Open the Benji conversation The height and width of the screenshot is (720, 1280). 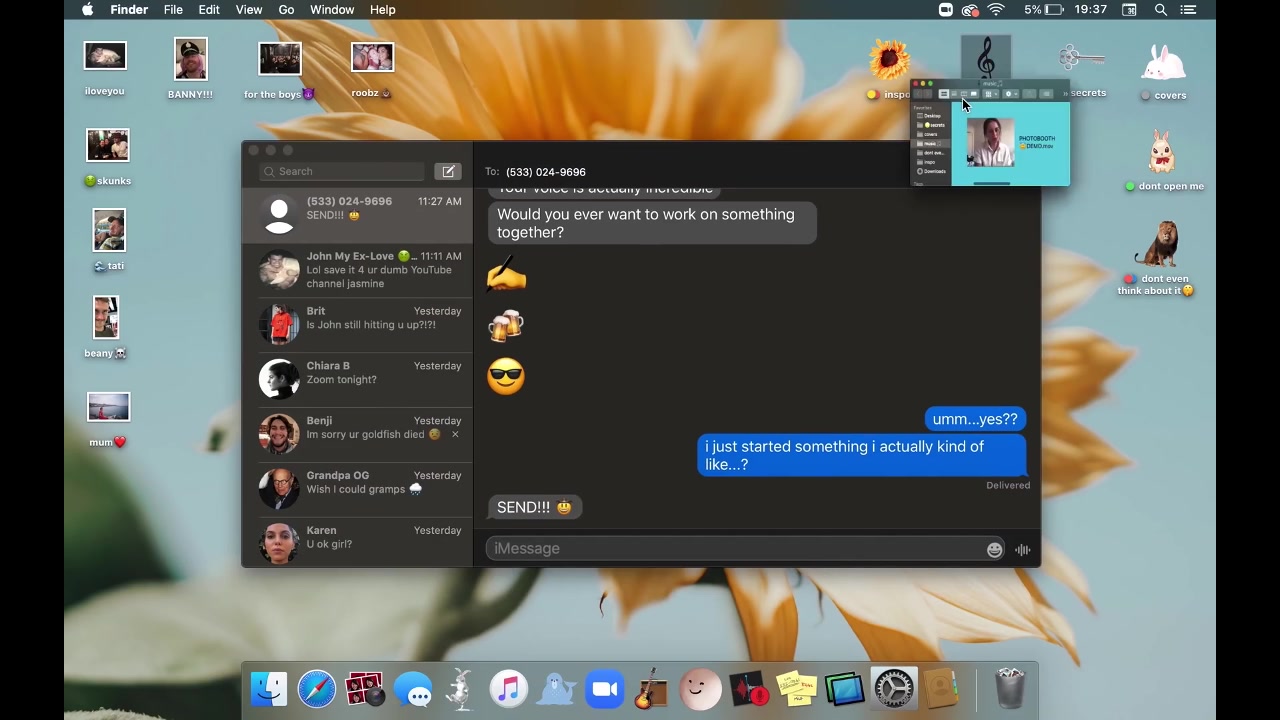357,435
